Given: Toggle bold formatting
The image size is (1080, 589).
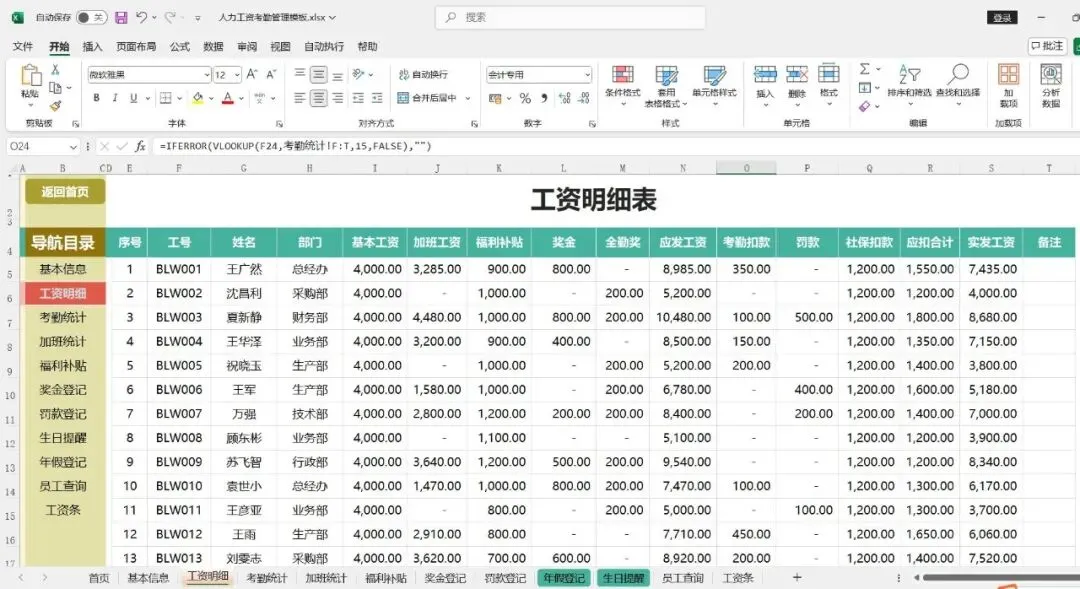Looking at the screenshot, I should 96,99.
